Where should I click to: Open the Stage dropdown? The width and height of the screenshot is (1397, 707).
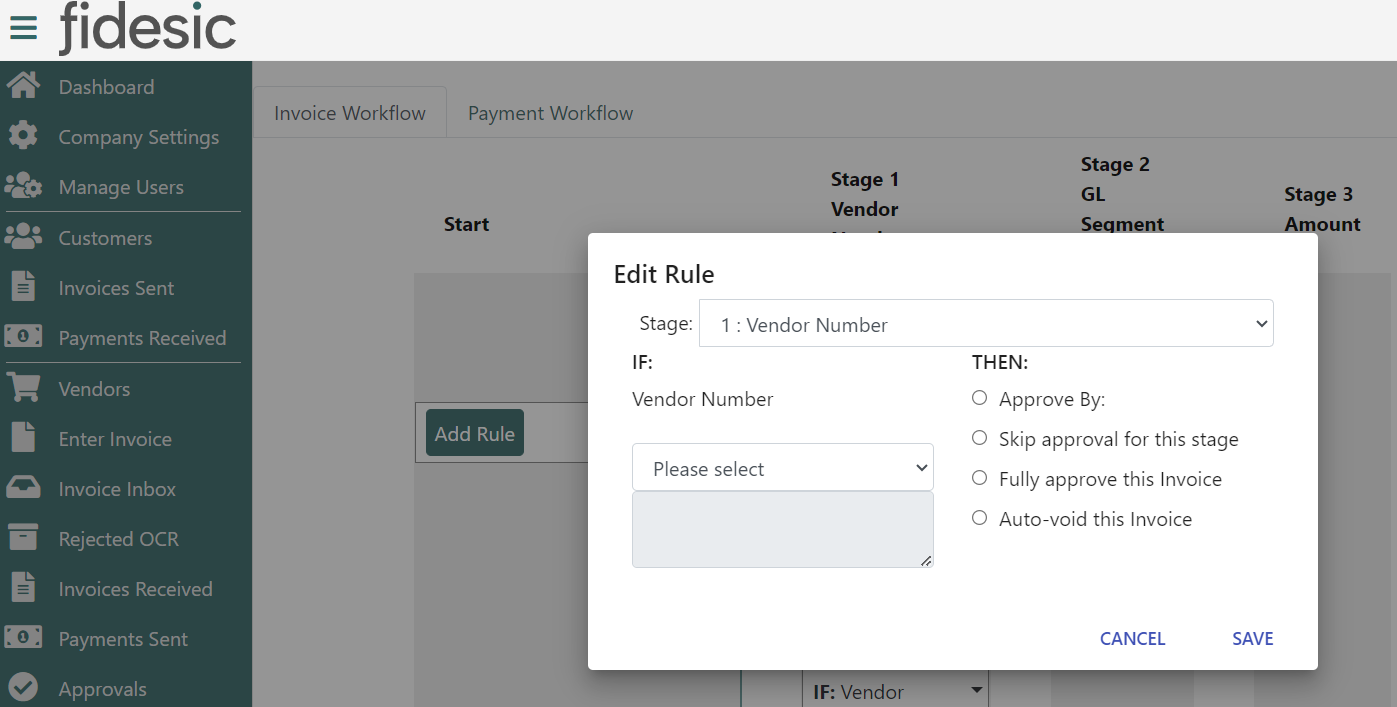985,324
